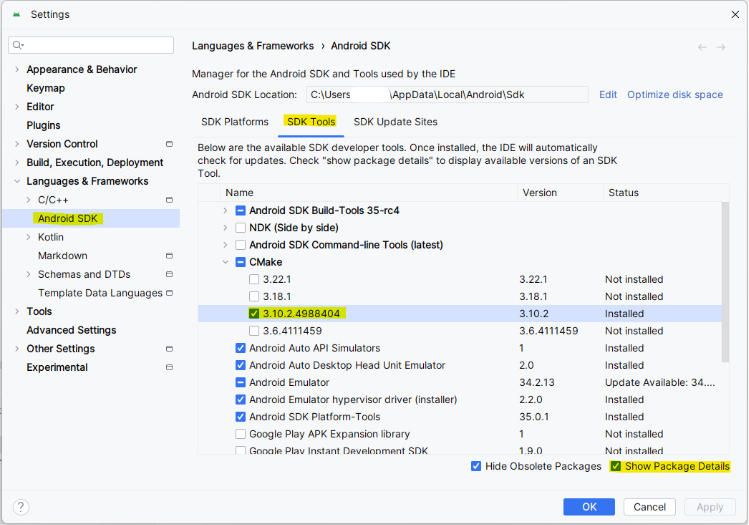This screenshot has width=749, height=525.
Task: Click the forward navigation arrow icon
Action: click(x=721, y=47)
